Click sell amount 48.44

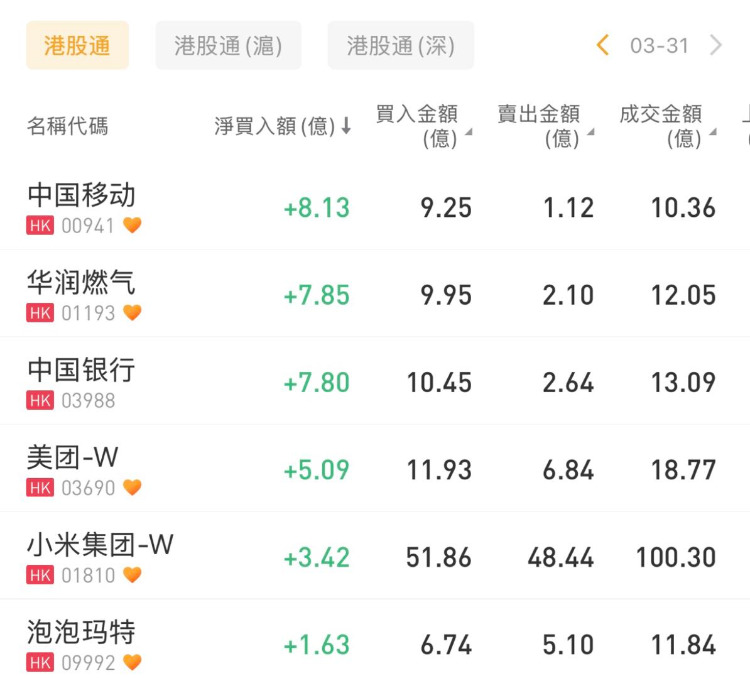pos(561,557)
